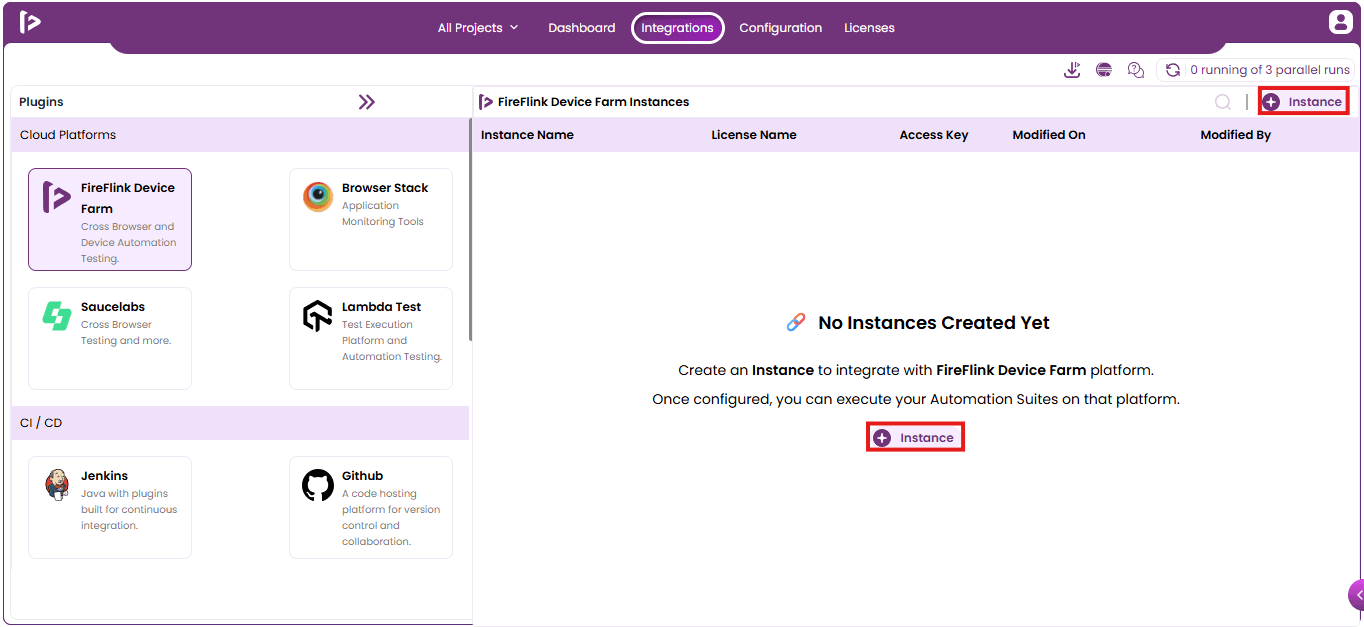Click the FireFlink logo in header

point(30,22)
